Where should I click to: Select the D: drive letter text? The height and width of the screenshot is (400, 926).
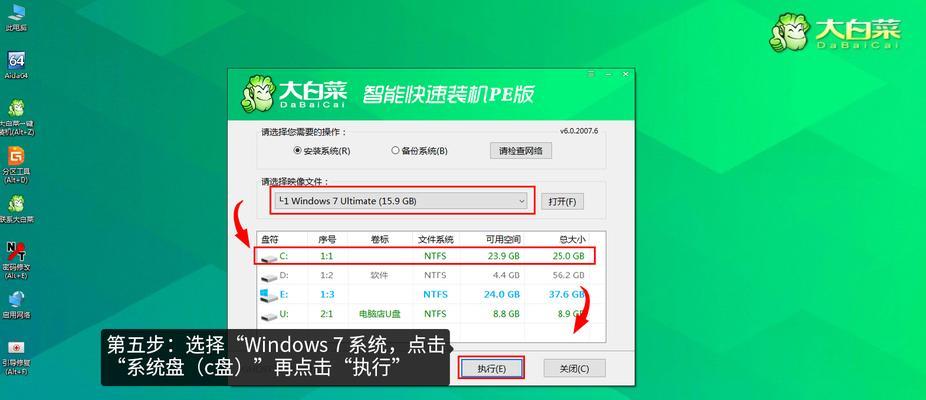[284, 275]
